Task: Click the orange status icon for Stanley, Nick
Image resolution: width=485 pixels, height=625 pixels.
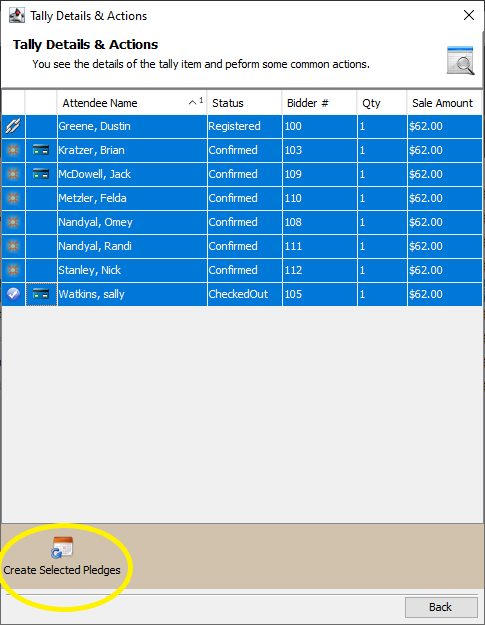Action: tap(13, 270)
